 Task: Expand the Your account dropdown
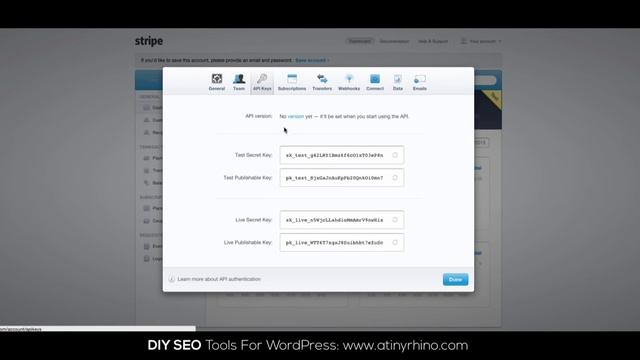pos(481,41)
